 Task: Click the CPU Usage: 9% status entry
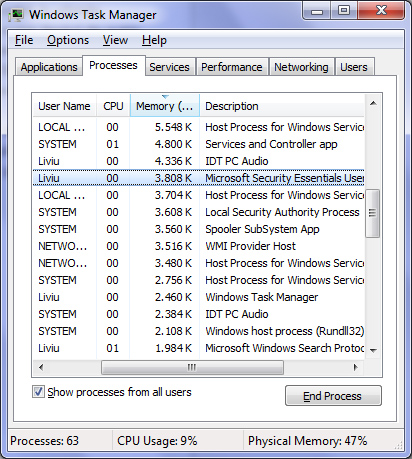point(157,441)
